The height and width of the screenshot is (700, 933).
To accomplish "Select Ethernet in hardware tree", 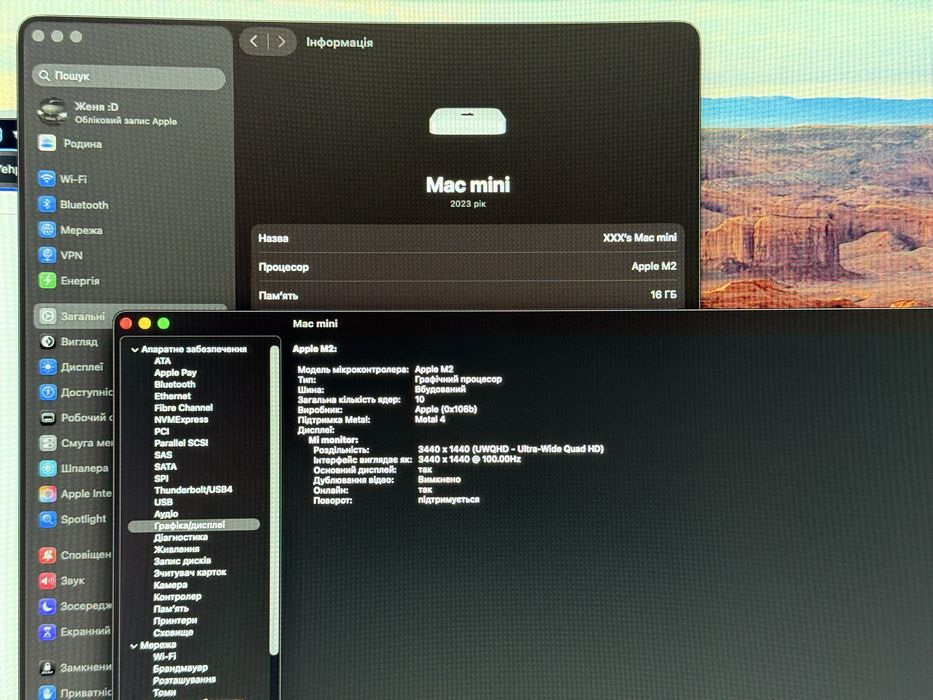I will [173, 396].
